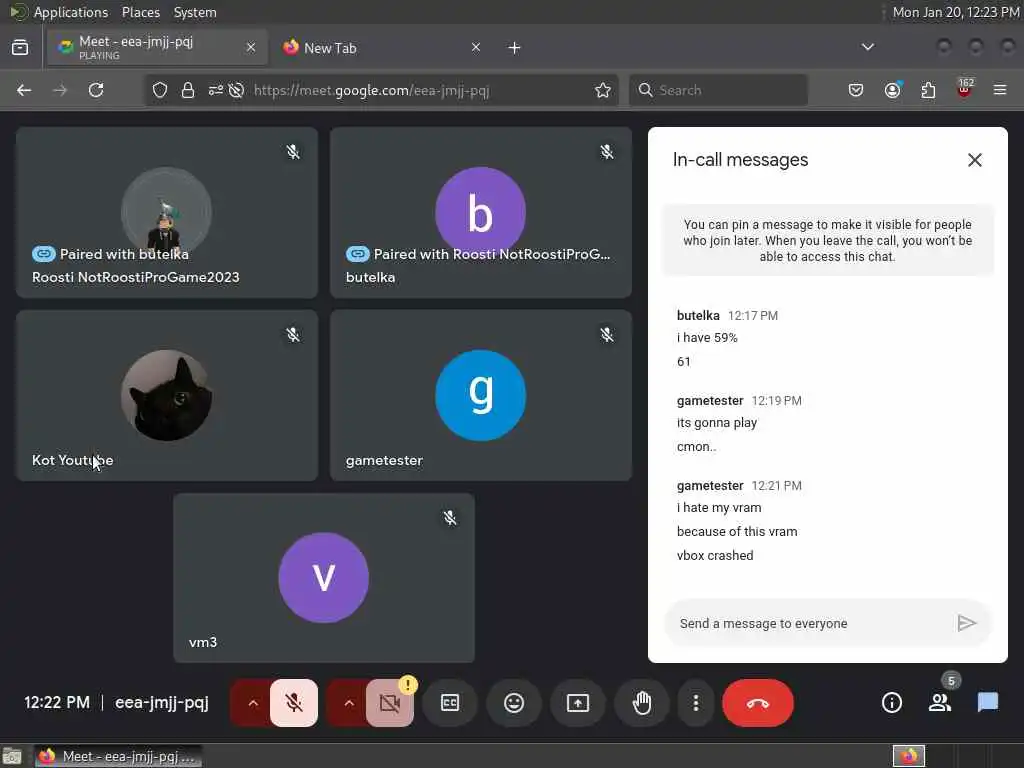
Task: Close the New Tab browser tab
Action: coord(476,47)
